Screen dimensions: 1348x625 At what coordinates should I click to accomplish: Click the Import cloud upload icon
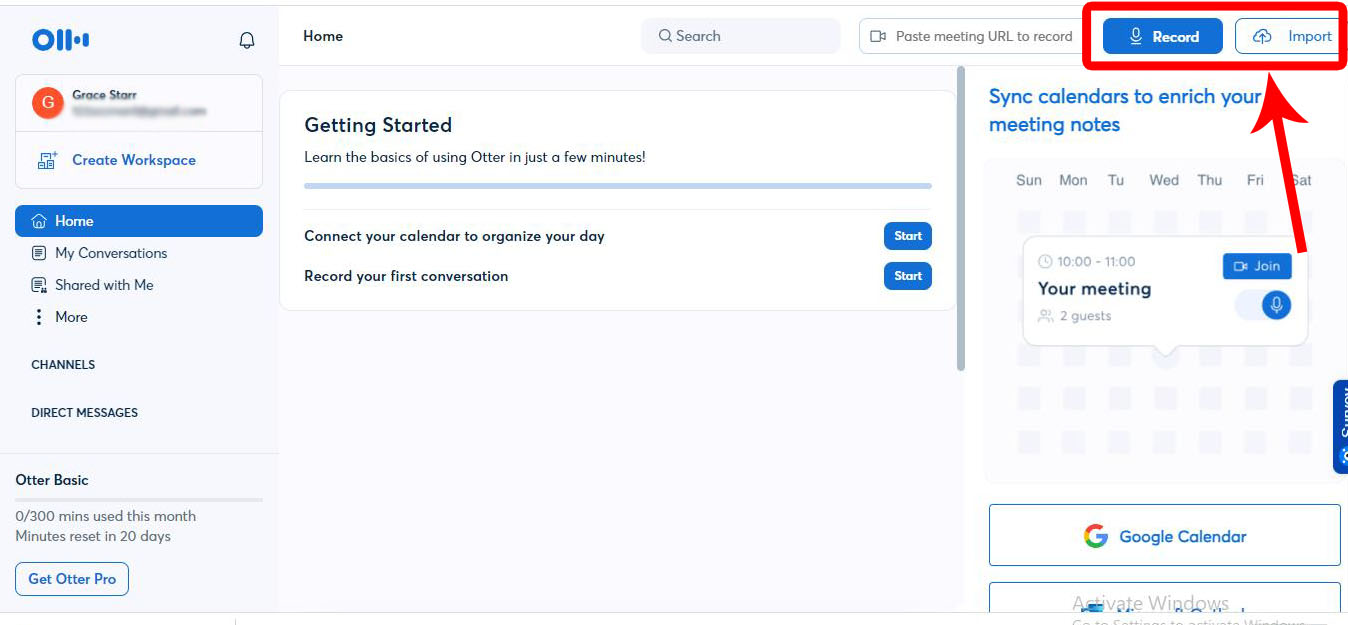(x=1262, y=36)
